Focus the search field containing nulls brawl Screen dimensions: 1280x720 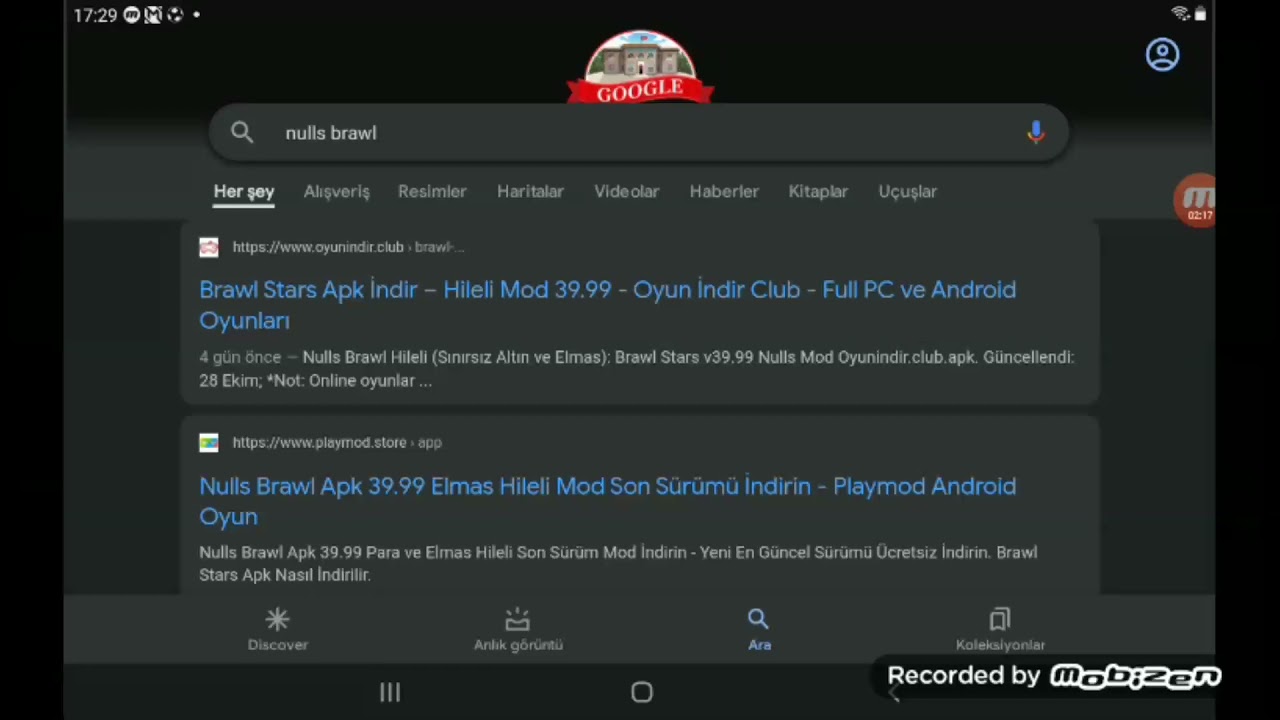(640, 132)
